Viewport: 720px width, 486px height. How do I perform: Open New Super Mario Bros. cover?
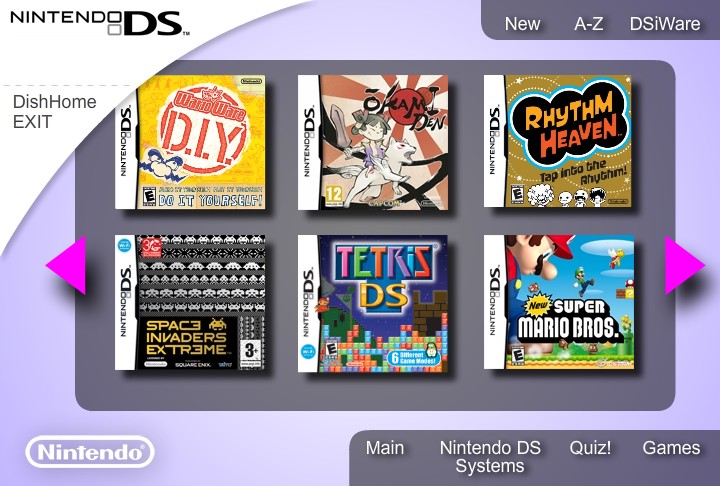pos(559,302)
